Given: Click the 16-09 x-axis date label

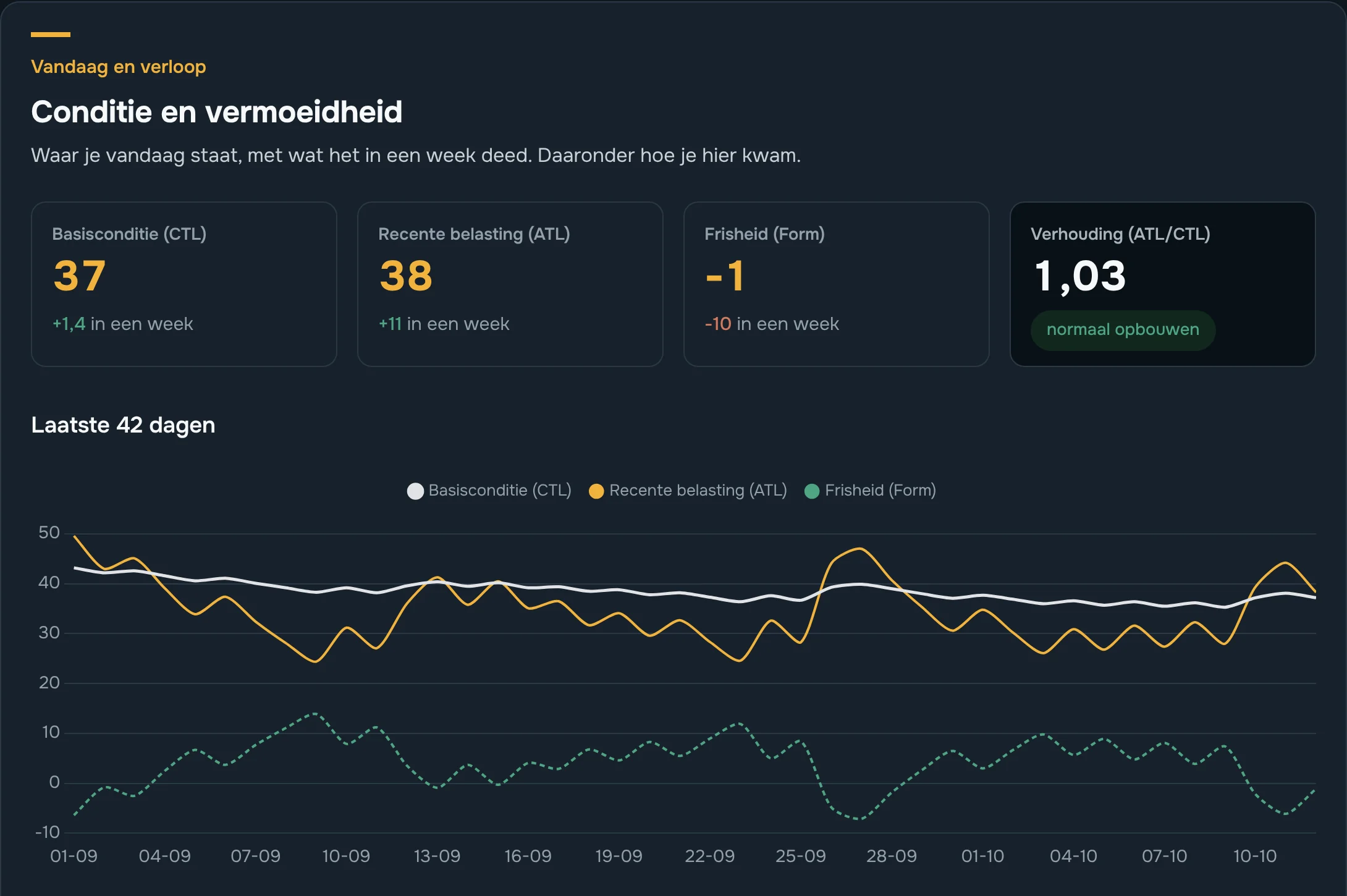Looking at the screenshot, I should tap(528, 856).
